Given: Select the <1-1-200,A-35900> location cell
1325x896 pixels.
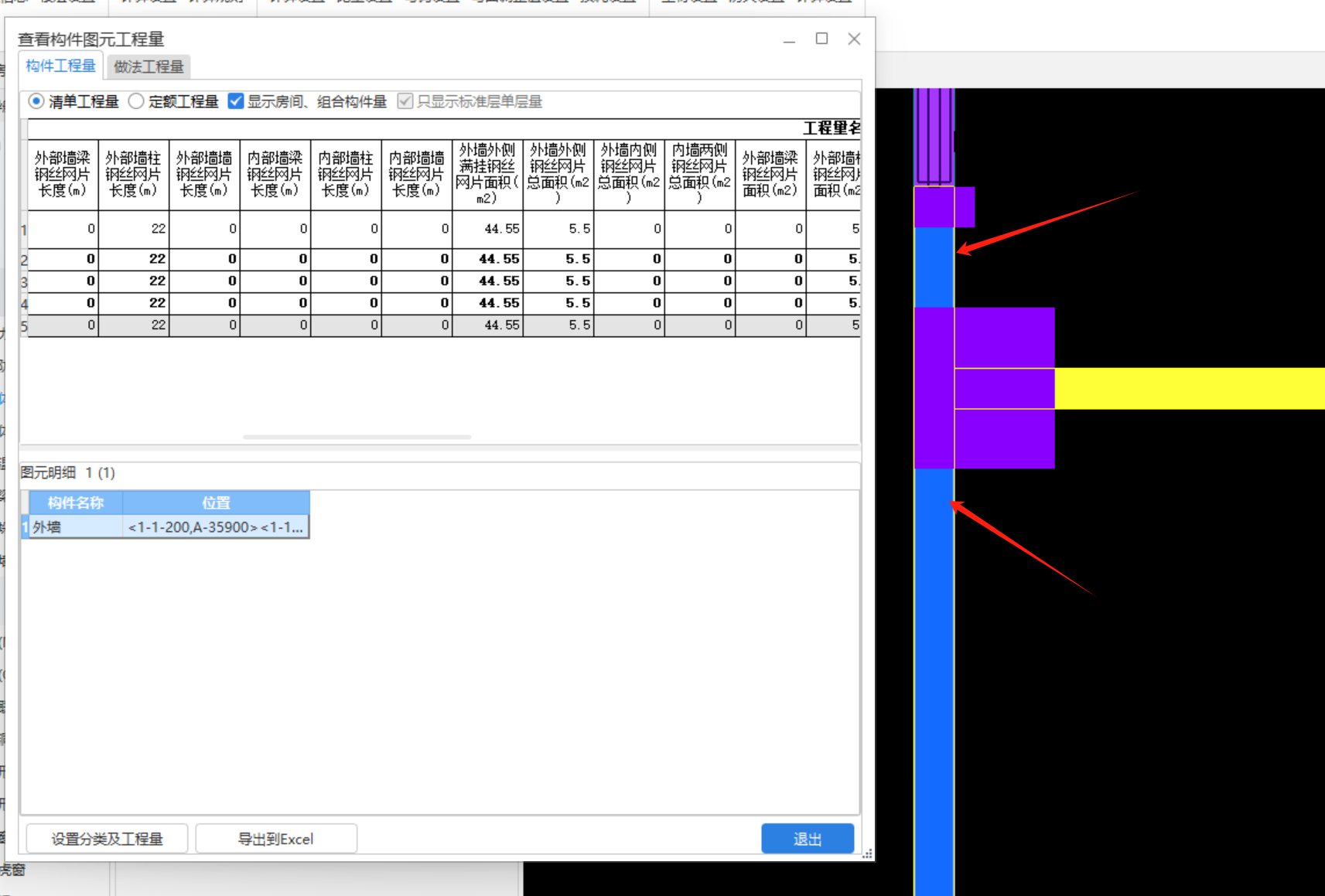Looking at the screenshot, I should click(216, 527).
